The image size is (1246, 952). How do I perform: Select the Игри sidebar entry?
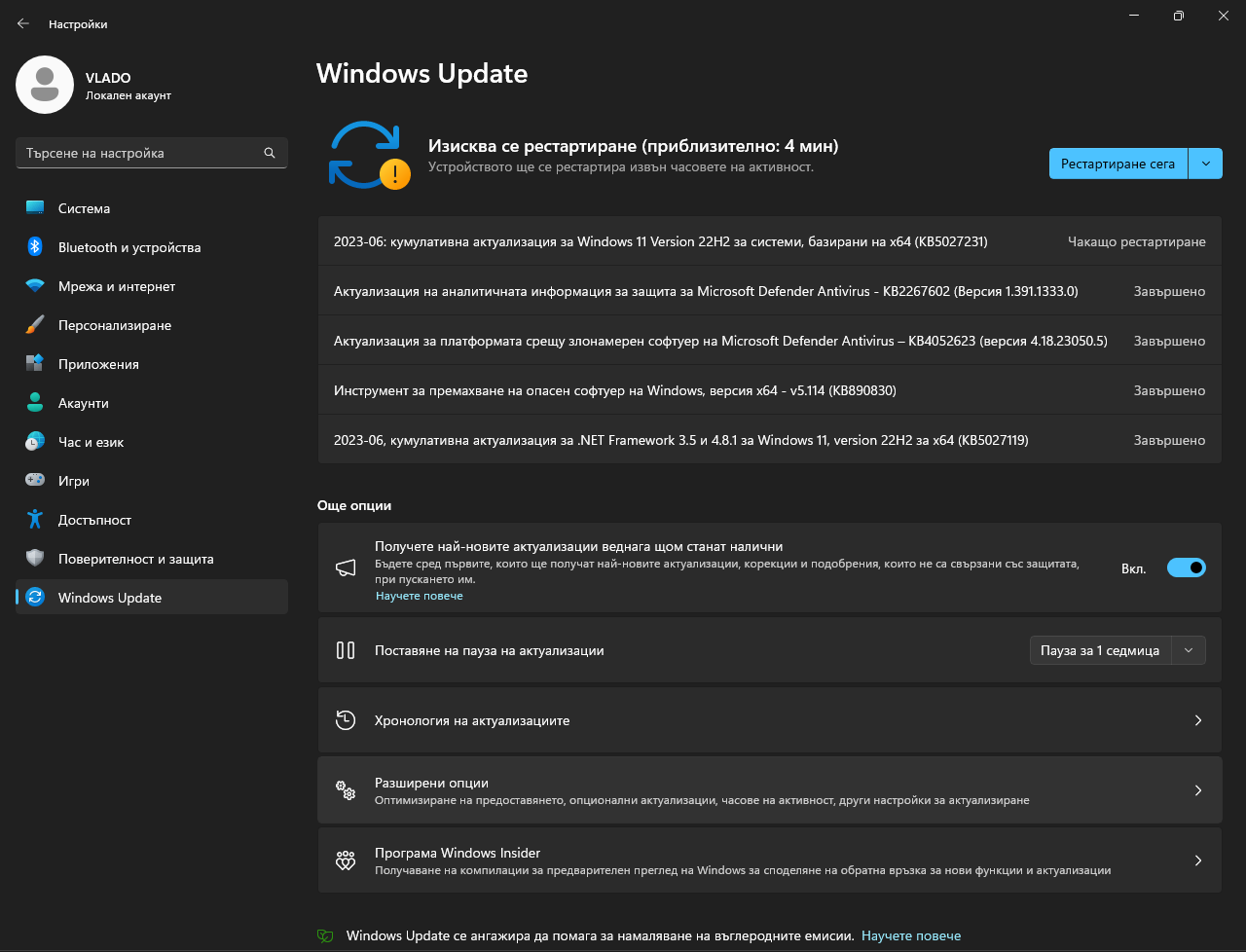[x=152, y=481]
